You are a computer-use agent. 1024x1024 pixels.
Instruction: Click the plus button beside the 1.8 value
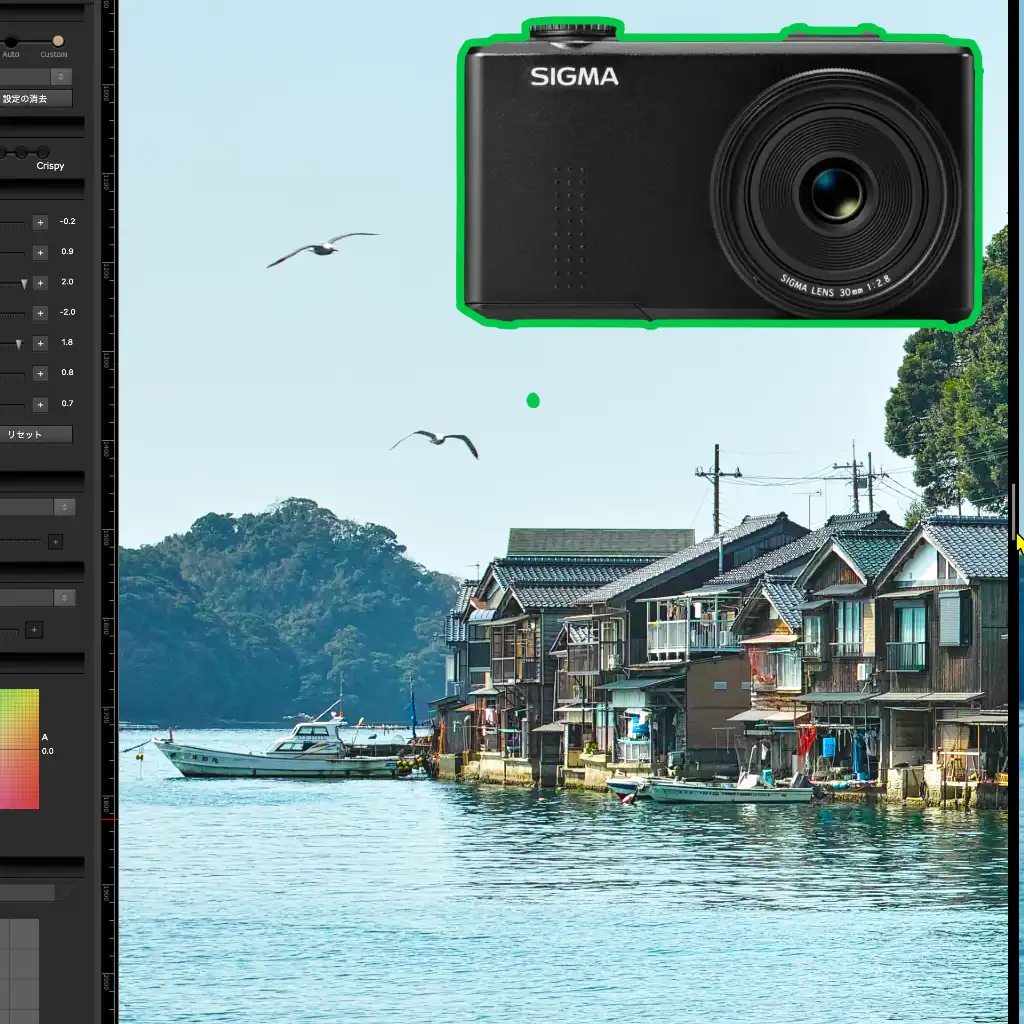40,342
